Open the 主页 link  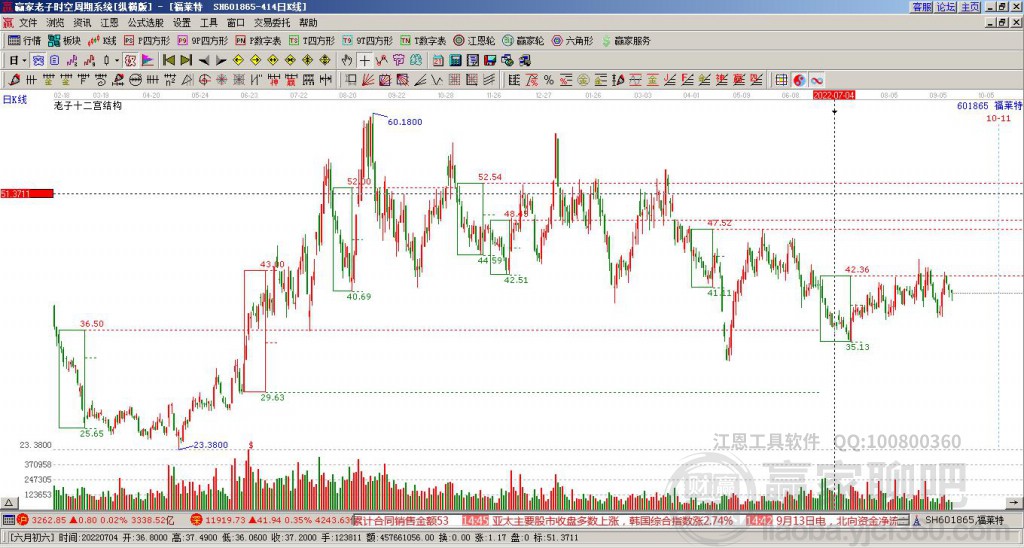point(970,7)
